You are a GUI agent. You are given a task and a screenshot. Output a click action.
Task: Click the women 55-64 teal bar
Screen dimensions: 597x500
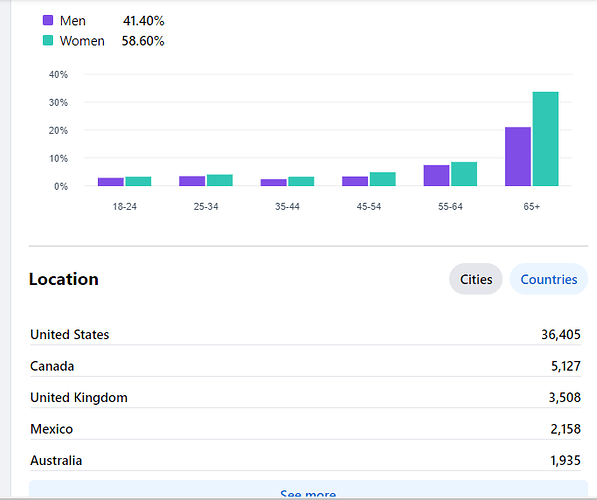point(464,174)
